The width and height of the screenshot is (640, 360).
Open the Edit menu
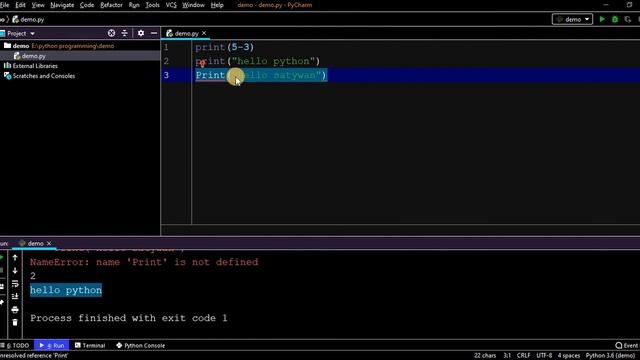point(20,5)
